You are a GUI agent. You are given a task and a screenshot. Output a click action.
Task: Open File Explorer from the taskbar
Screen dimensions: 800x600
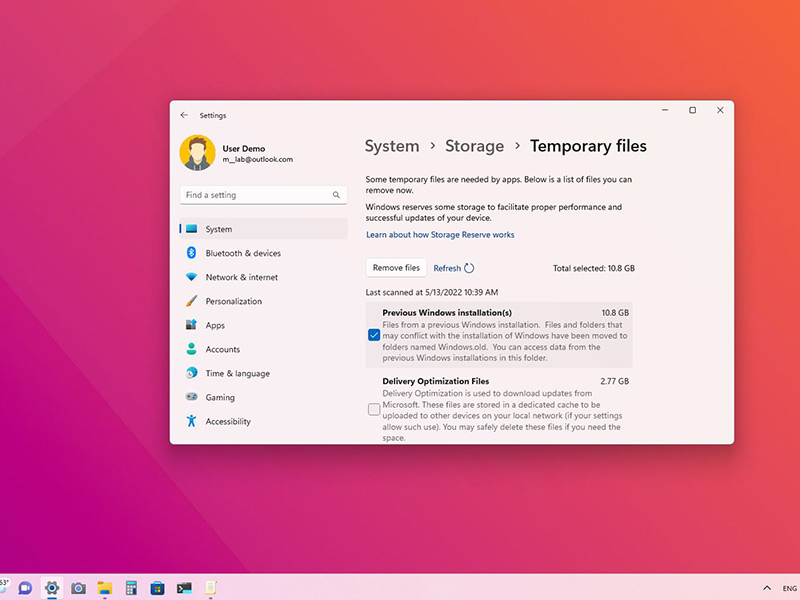tap(105, 588)
